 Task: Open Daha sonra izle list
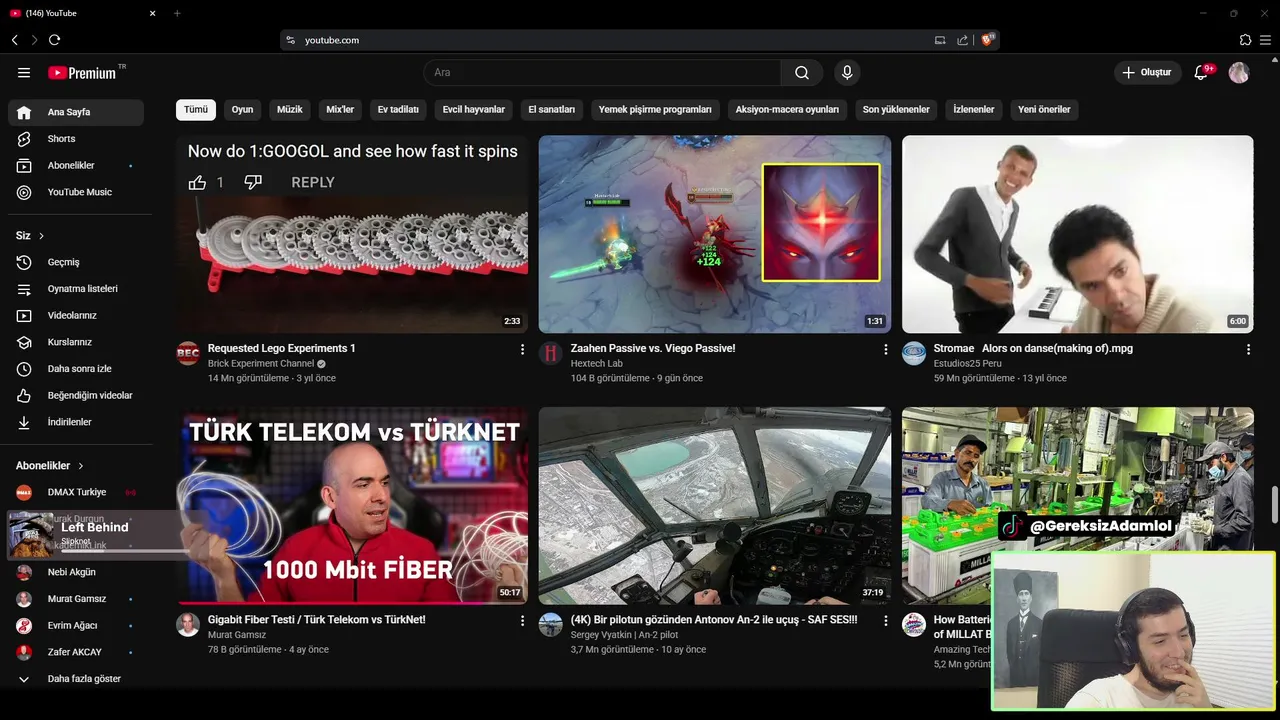click(76, 369)
